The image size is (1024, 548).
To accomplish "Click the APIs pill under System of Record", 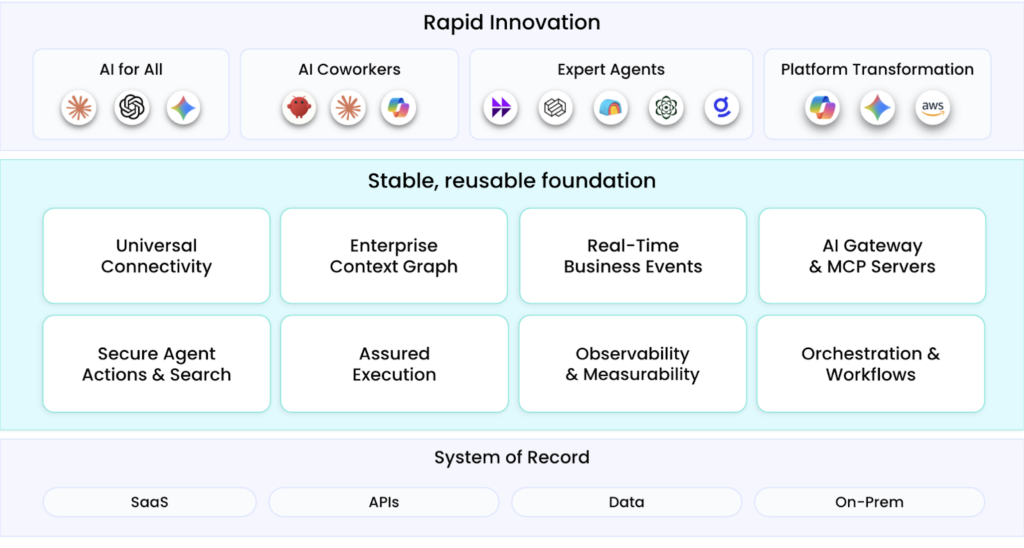I will (x=384, y=502).
